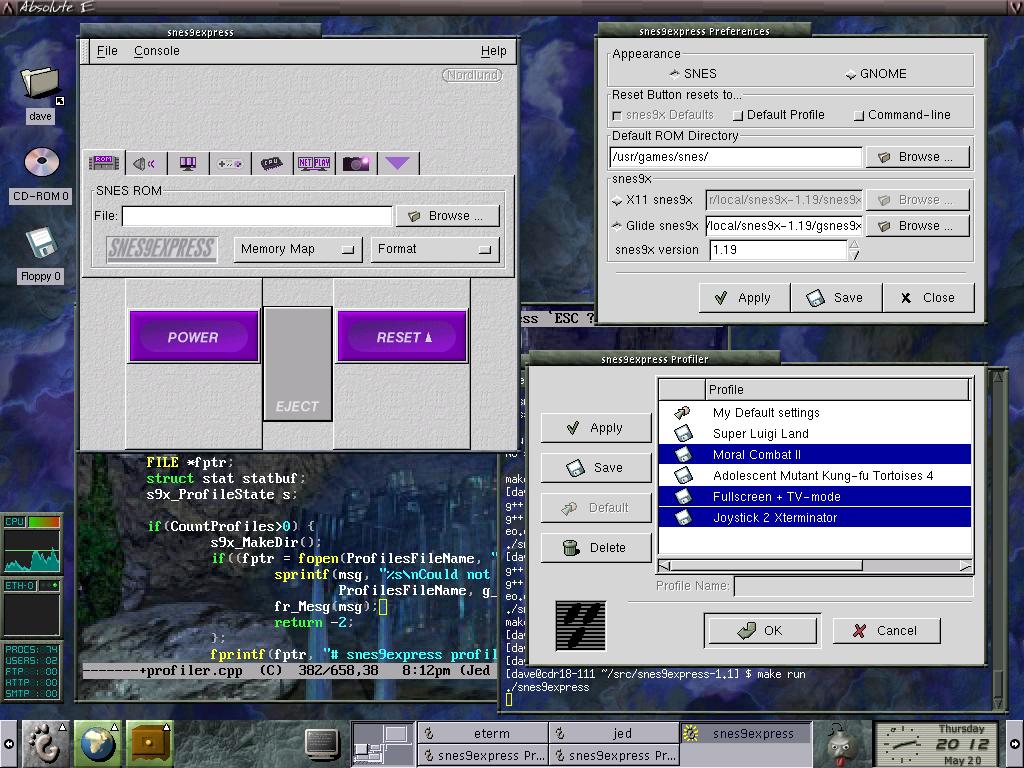Image resolution: width=1024 pixels, height=768 pixels.
Task: Select the X11 snes9x radio option
Action: [x=616, y=200]
